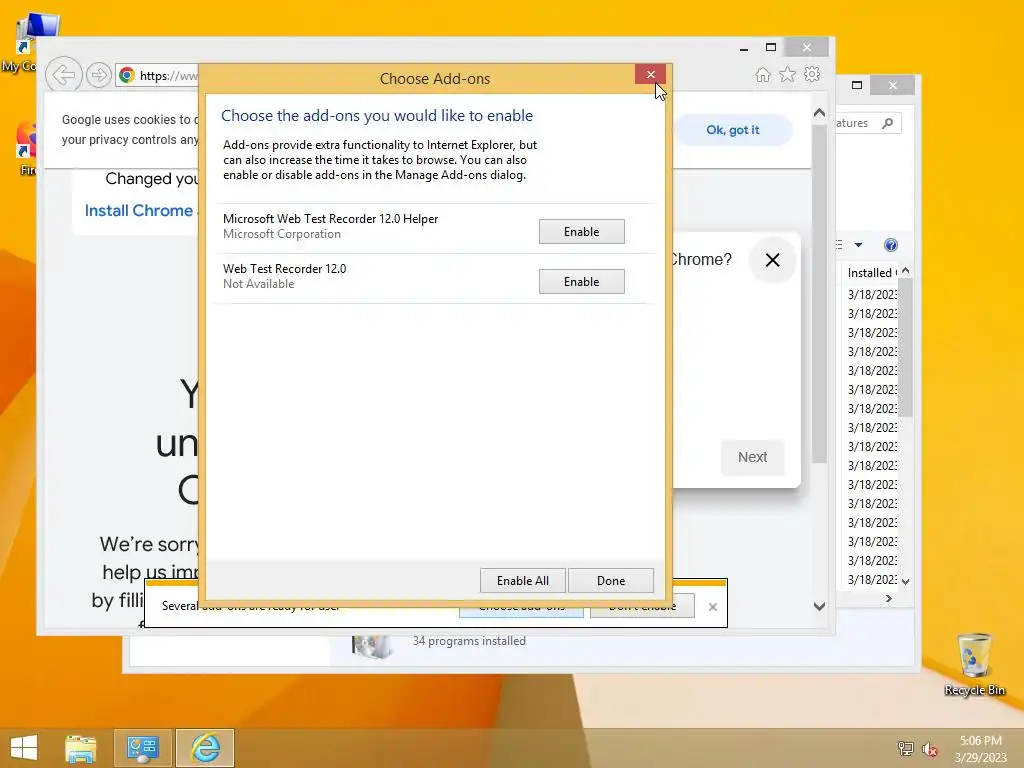Open view options dropdown in Programs window
This screenshot has height=768, width=1024.
pyautogui.click(x=858, y=245)
